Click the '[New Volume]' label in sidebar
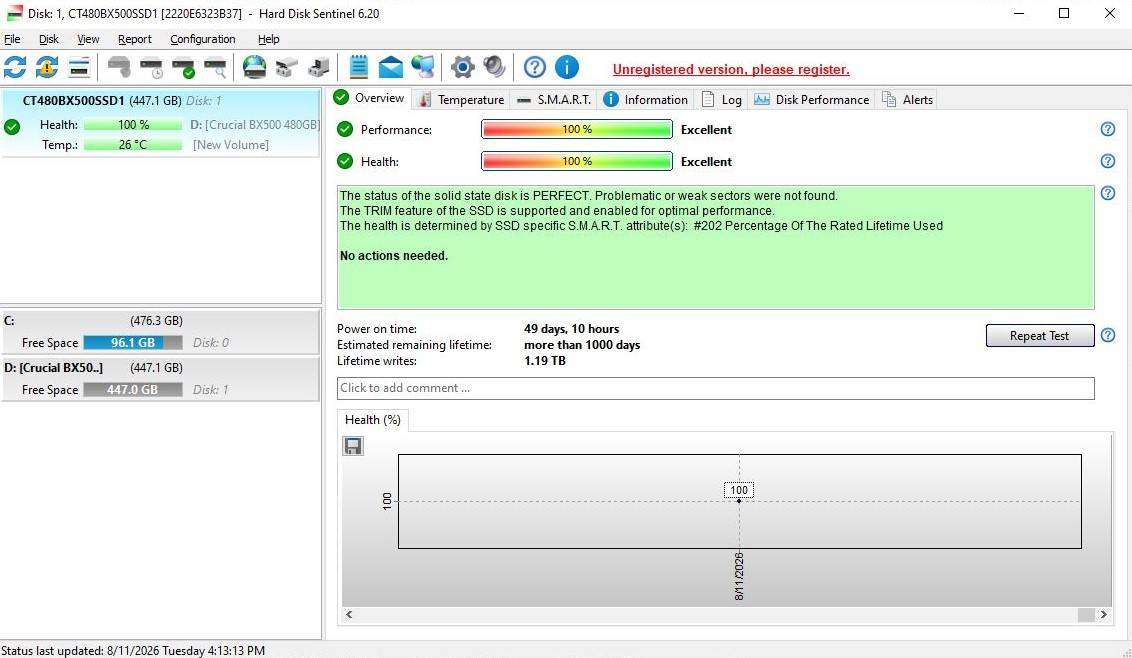The width and height of the screenshot is (1132, 658). click(x=230, y=144)
